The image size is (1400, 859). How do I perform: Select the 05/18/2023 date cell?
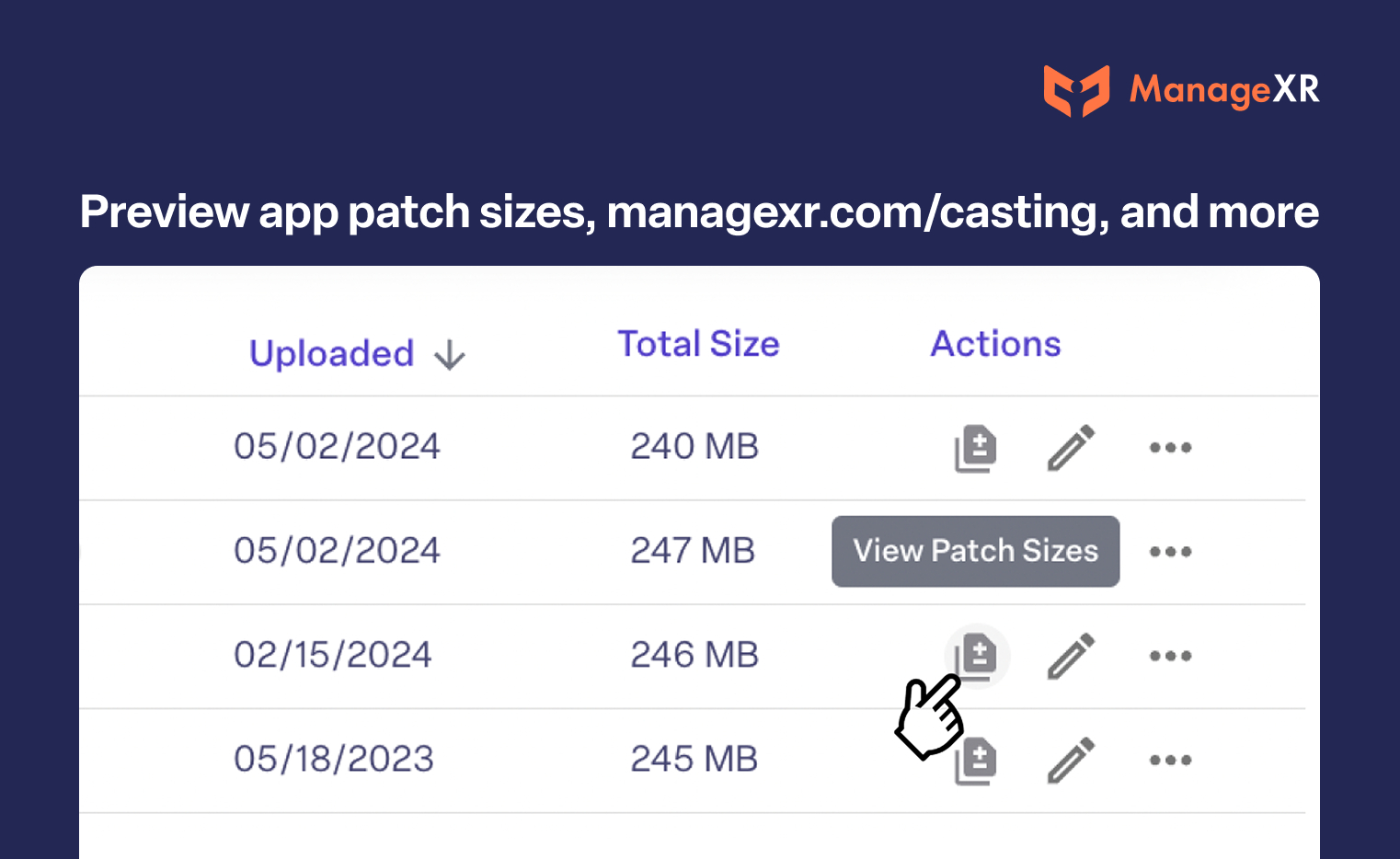point(333,759)
